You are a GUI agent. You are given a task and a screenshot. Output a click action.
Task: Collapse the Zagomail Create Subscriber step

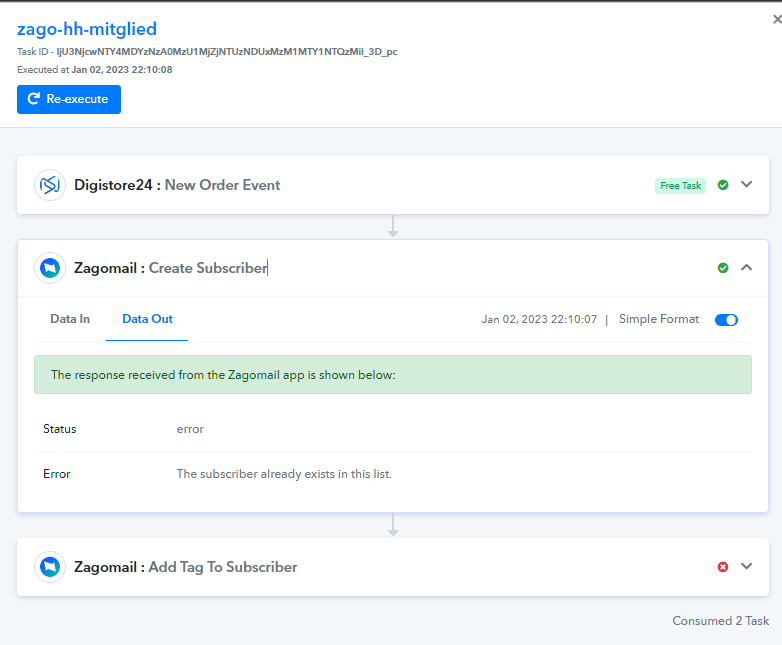tap(746, 267)
